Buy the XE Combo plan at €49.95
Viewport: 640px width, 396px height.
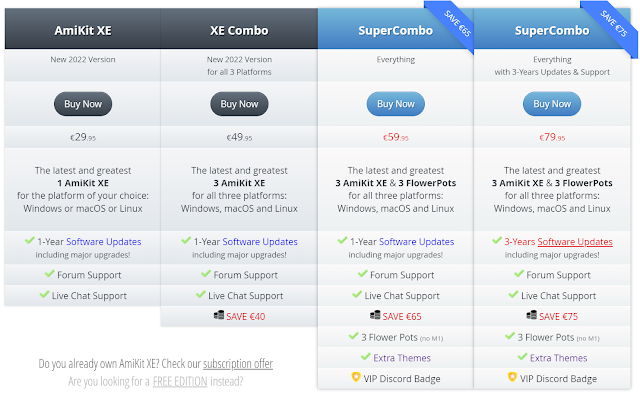click(x=239, y=104)
